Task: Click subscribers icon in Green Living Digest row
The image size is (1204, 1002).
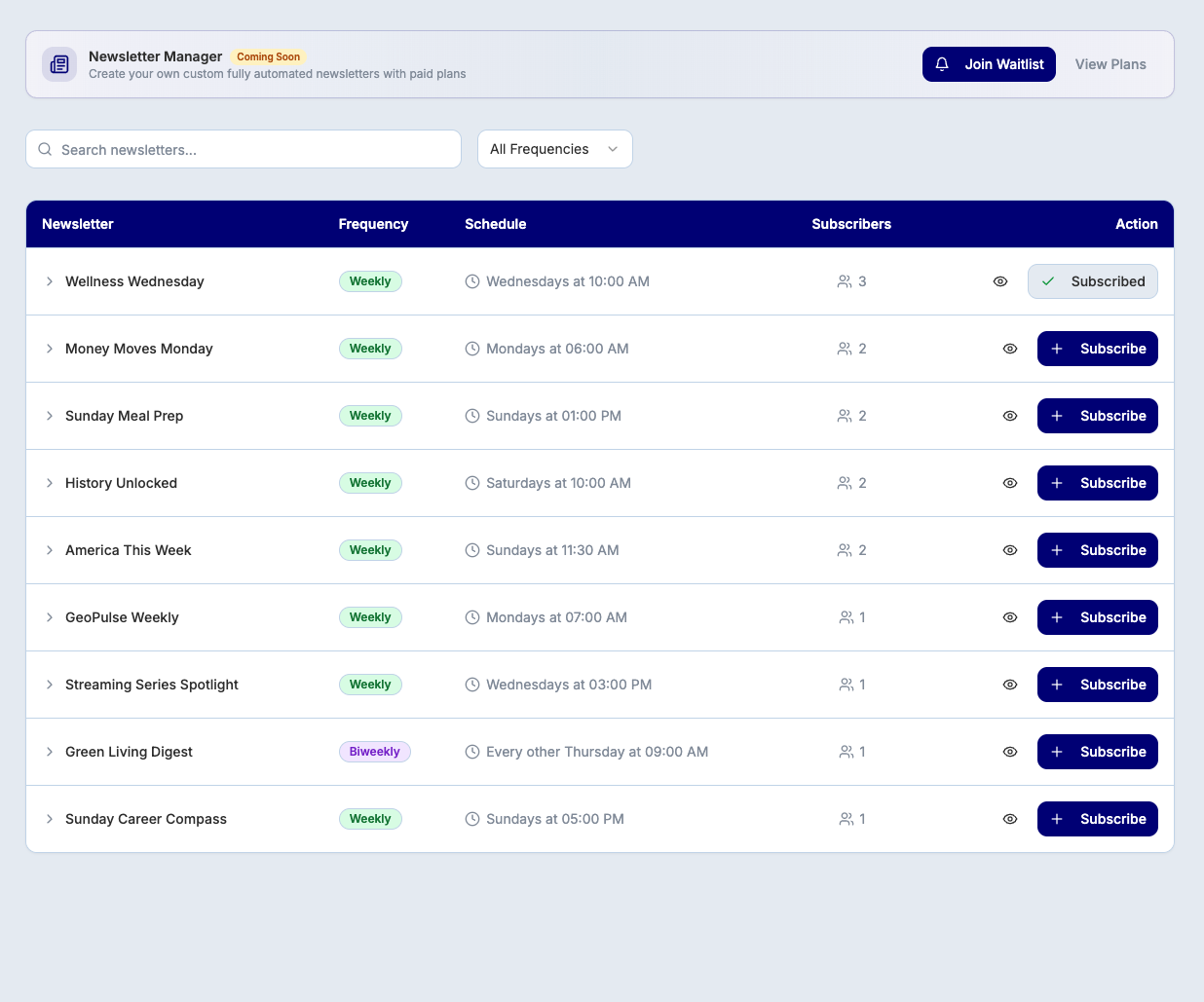Action: (847, 752)
